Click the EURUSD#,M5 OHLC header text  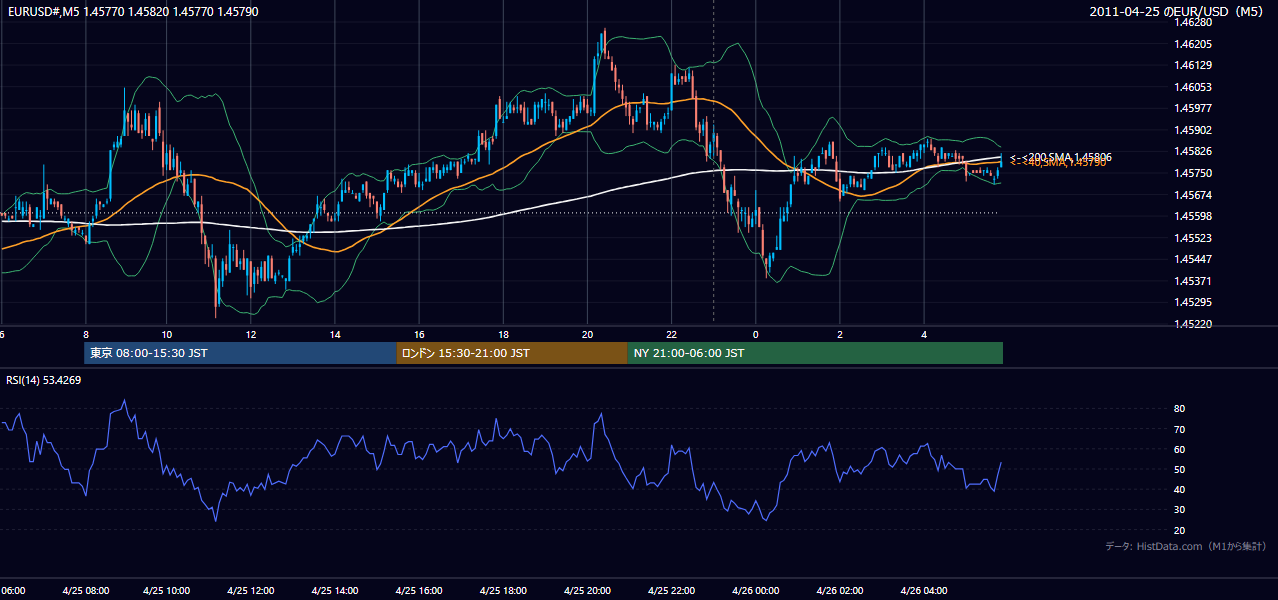click(133, 12)
